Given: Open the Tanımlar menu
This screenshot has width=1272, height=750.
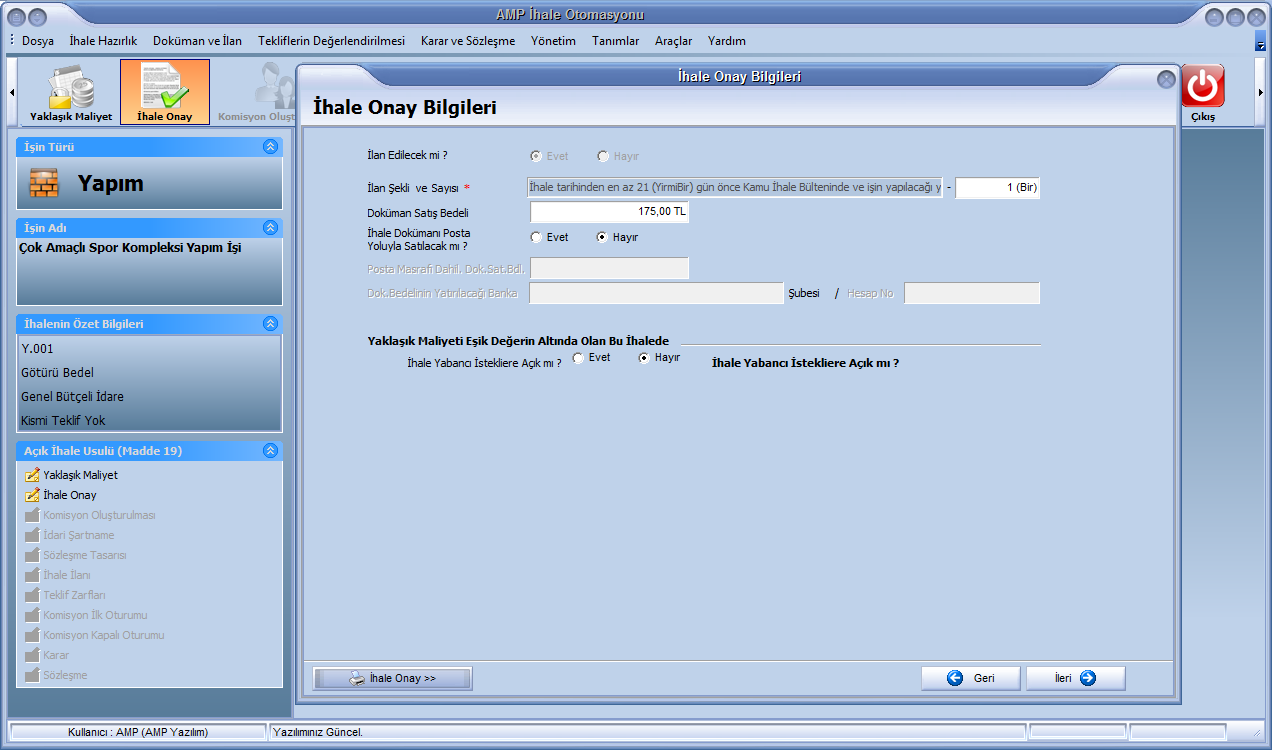Looking at the screenshot, I should pos(615,41).
